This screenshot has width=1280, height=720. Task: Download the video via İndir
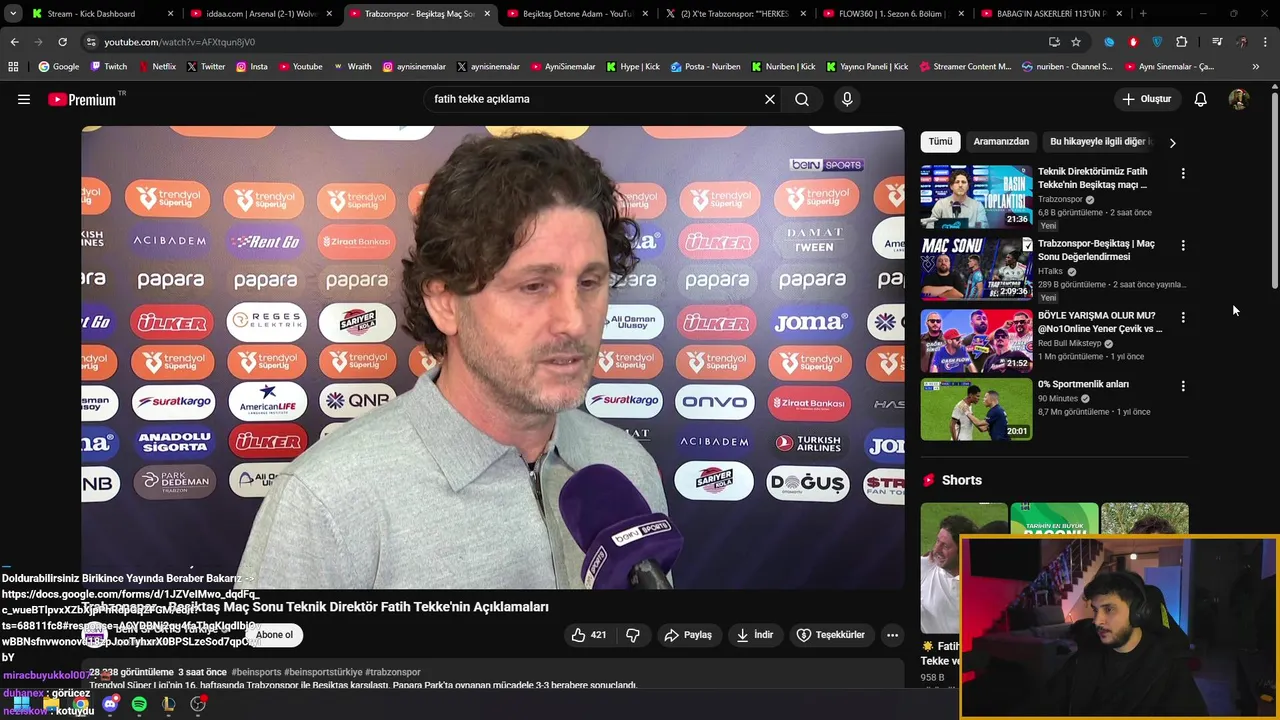click(x=755, y=635)
